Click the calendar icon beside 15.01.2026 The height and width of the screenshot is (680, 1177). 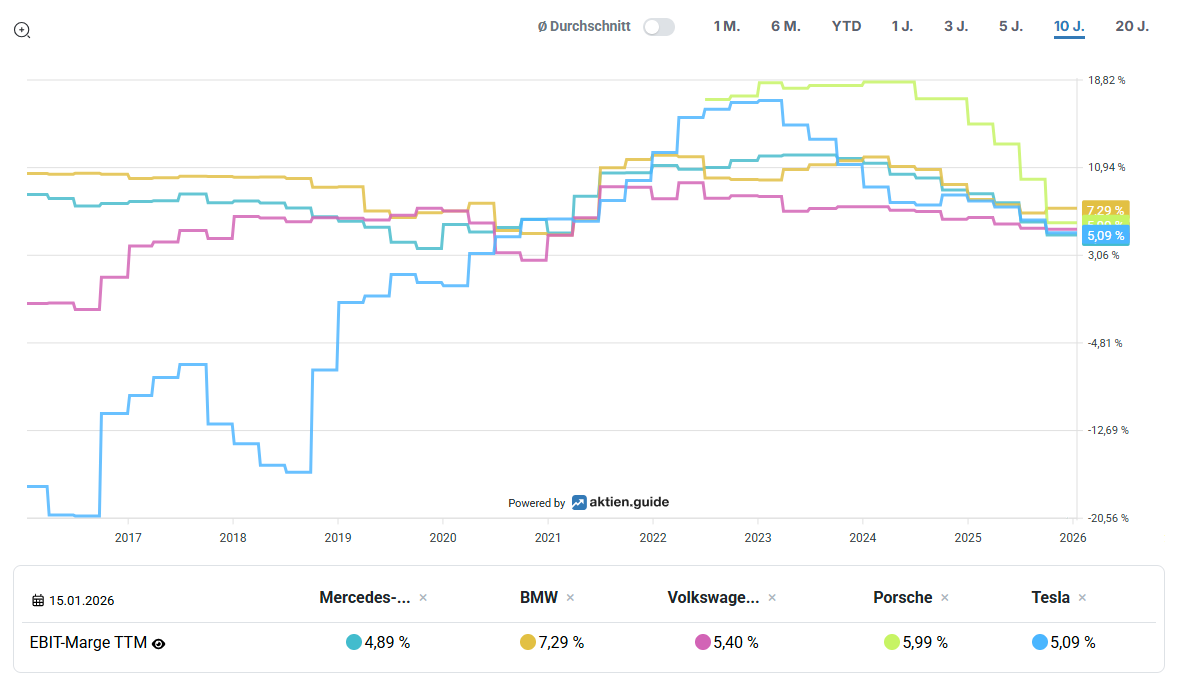coord(38,601)
